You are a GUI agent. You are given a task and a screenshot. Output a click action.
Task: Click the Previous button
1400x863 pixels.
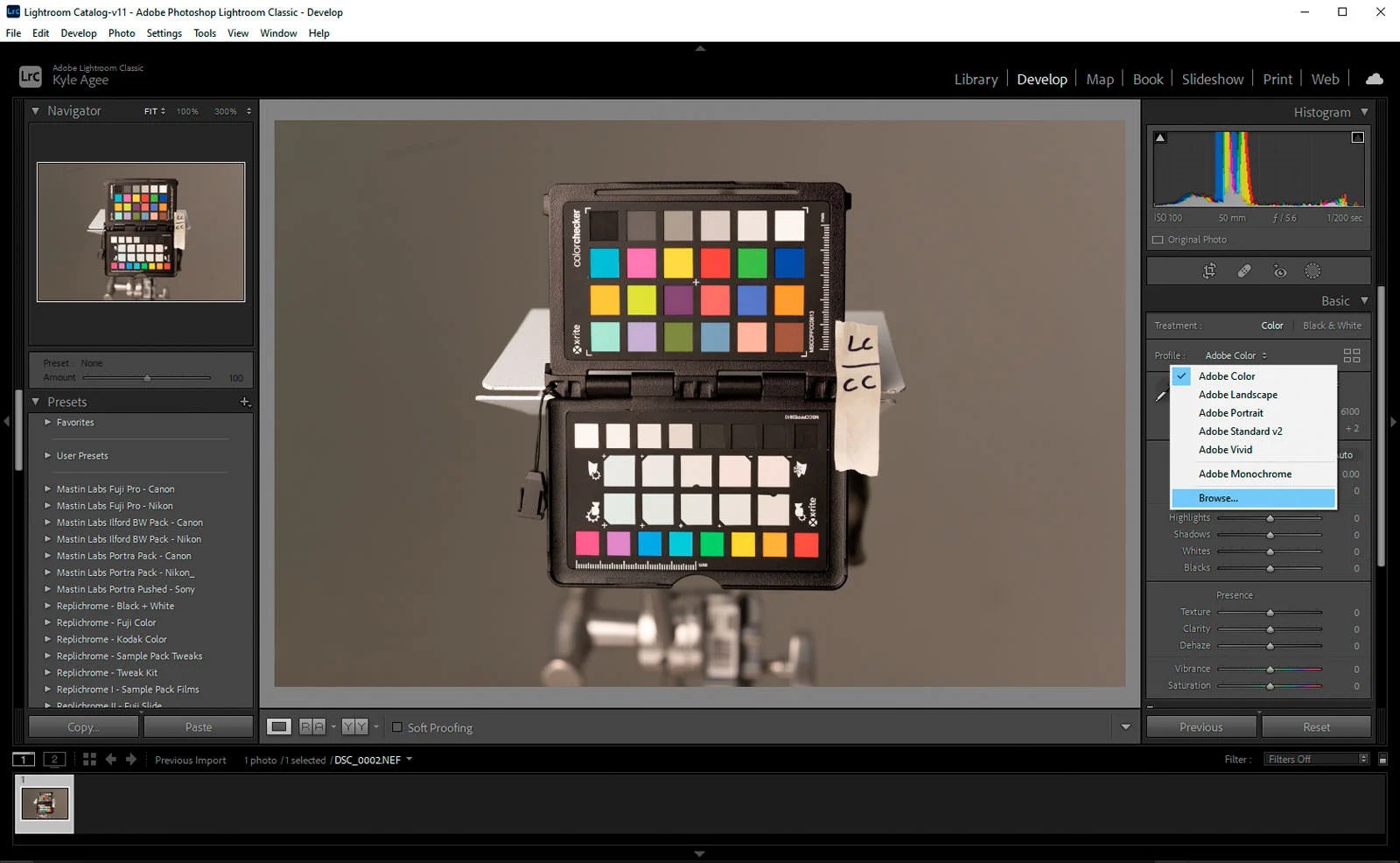[1200, 726]
